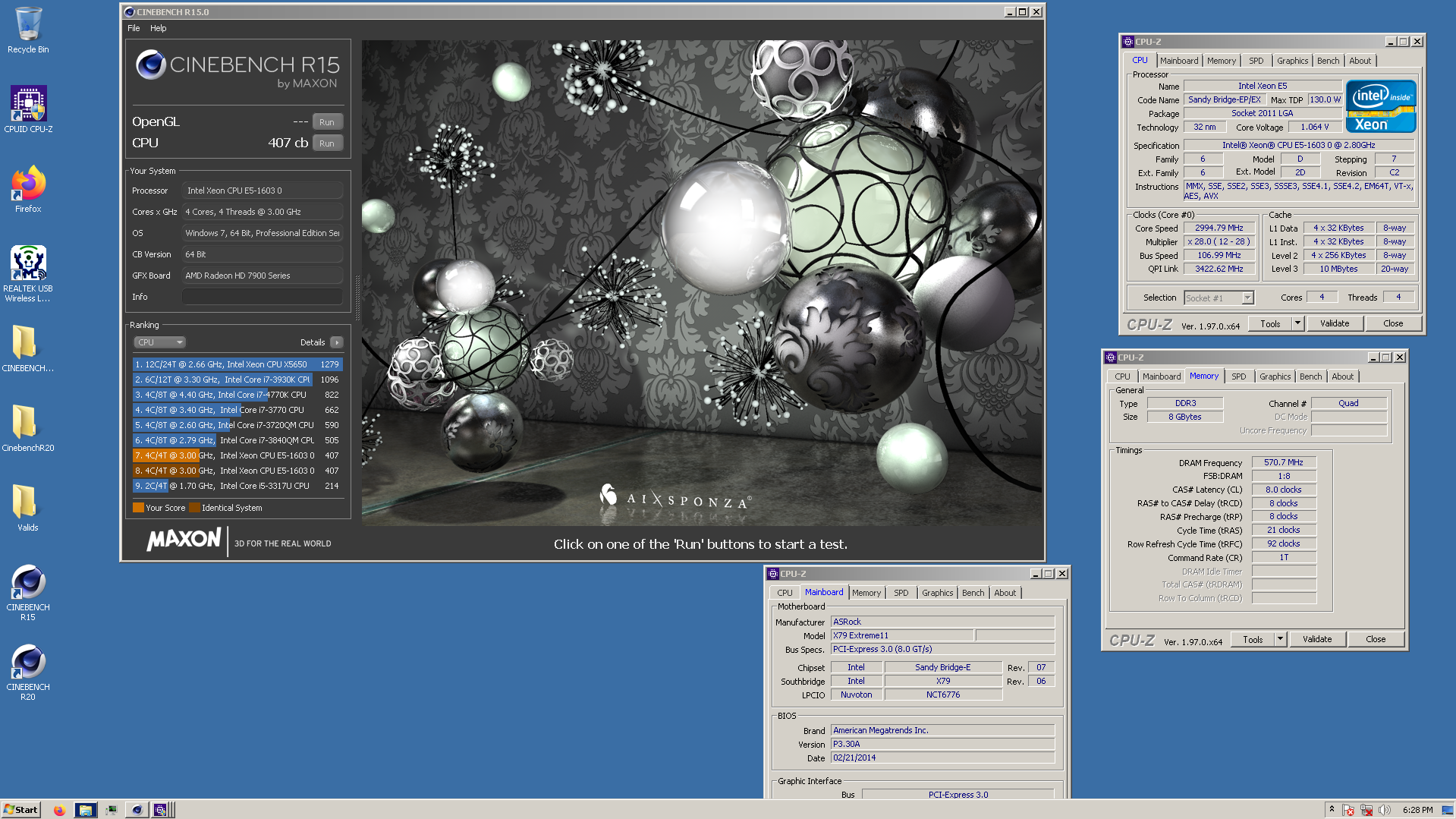This screenshot has width=1456, height=819.
Task: Click the Identical System brown legend swatch
Action: pyautogui.click(x=194, y=508)
